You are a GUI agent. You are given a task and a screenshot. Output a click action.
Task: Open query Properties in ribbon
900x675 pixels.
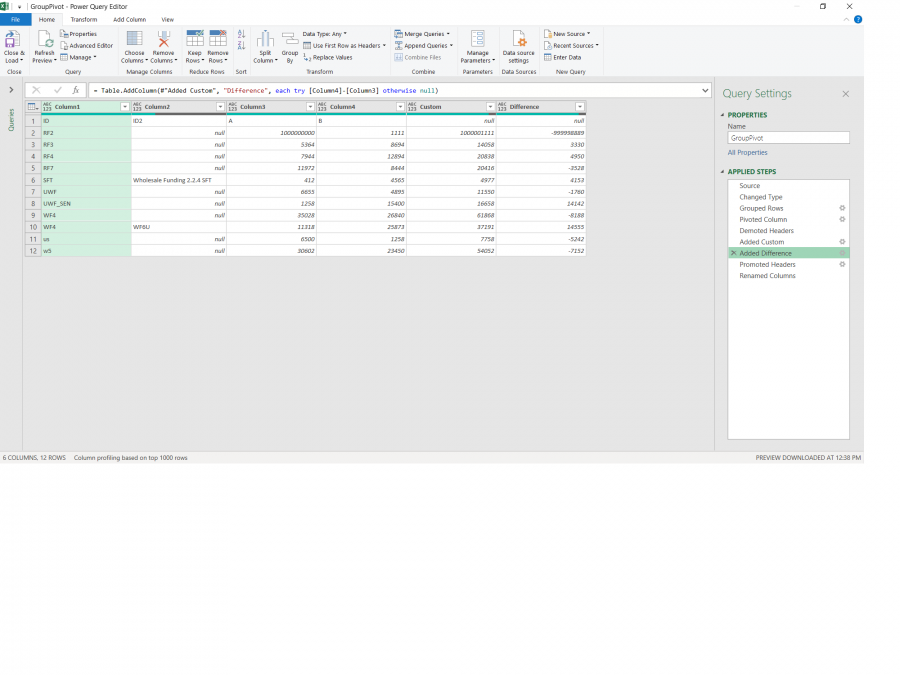click(78, 34)
